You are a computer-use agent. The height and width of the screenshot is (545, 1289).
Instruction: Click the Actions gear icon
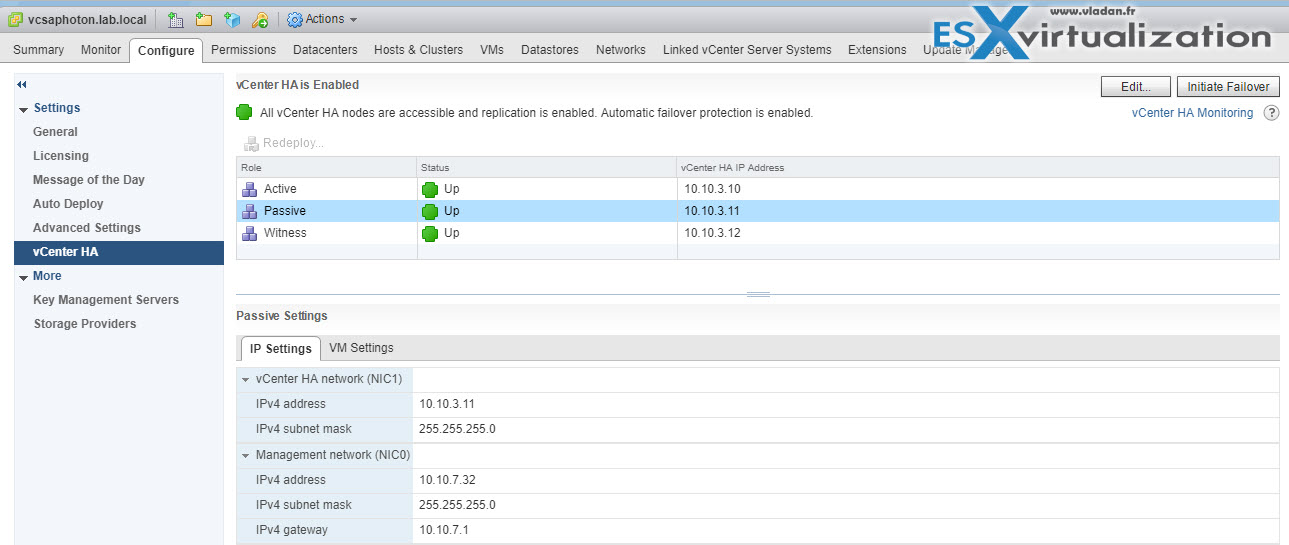tap(294, 19)
